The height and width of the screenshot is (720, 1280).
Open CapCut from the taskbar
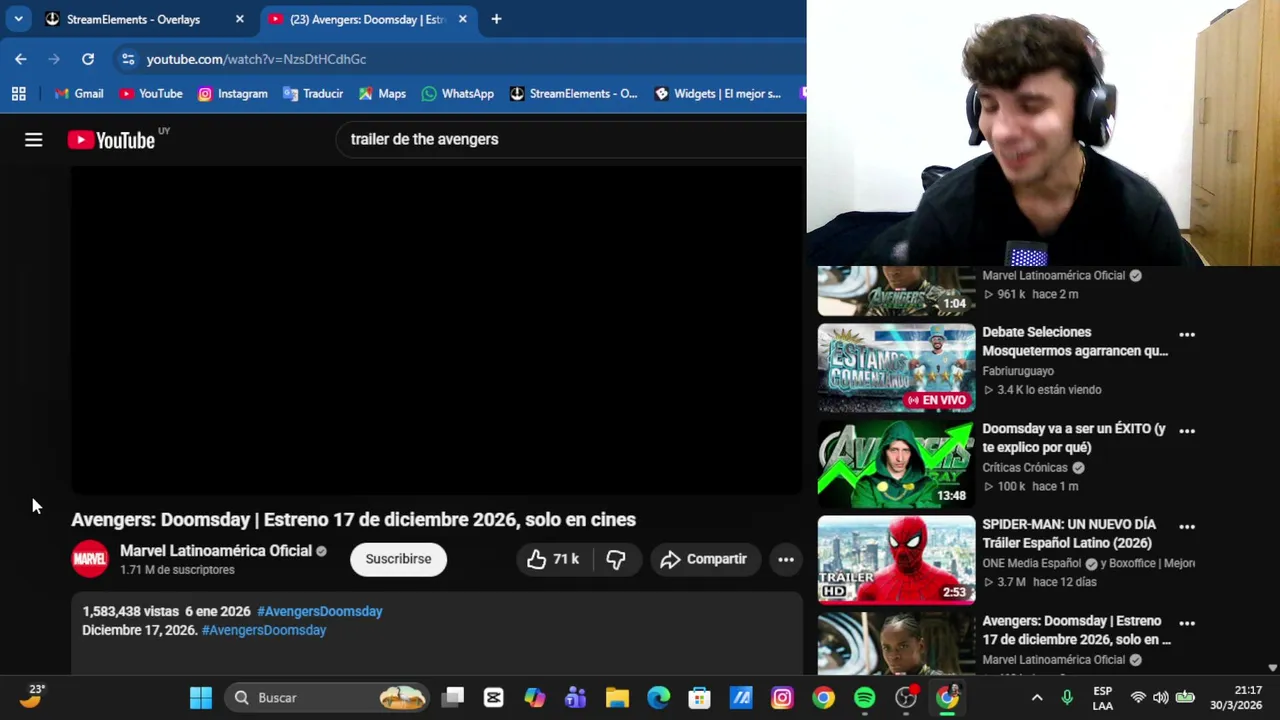click(494, 698)
